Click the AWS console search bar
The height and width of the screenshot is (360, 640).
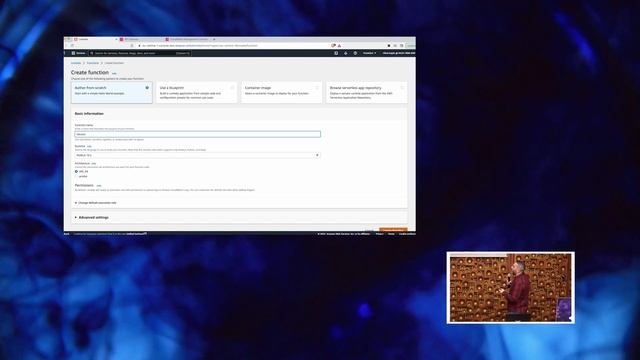click(x=140, y=53)
